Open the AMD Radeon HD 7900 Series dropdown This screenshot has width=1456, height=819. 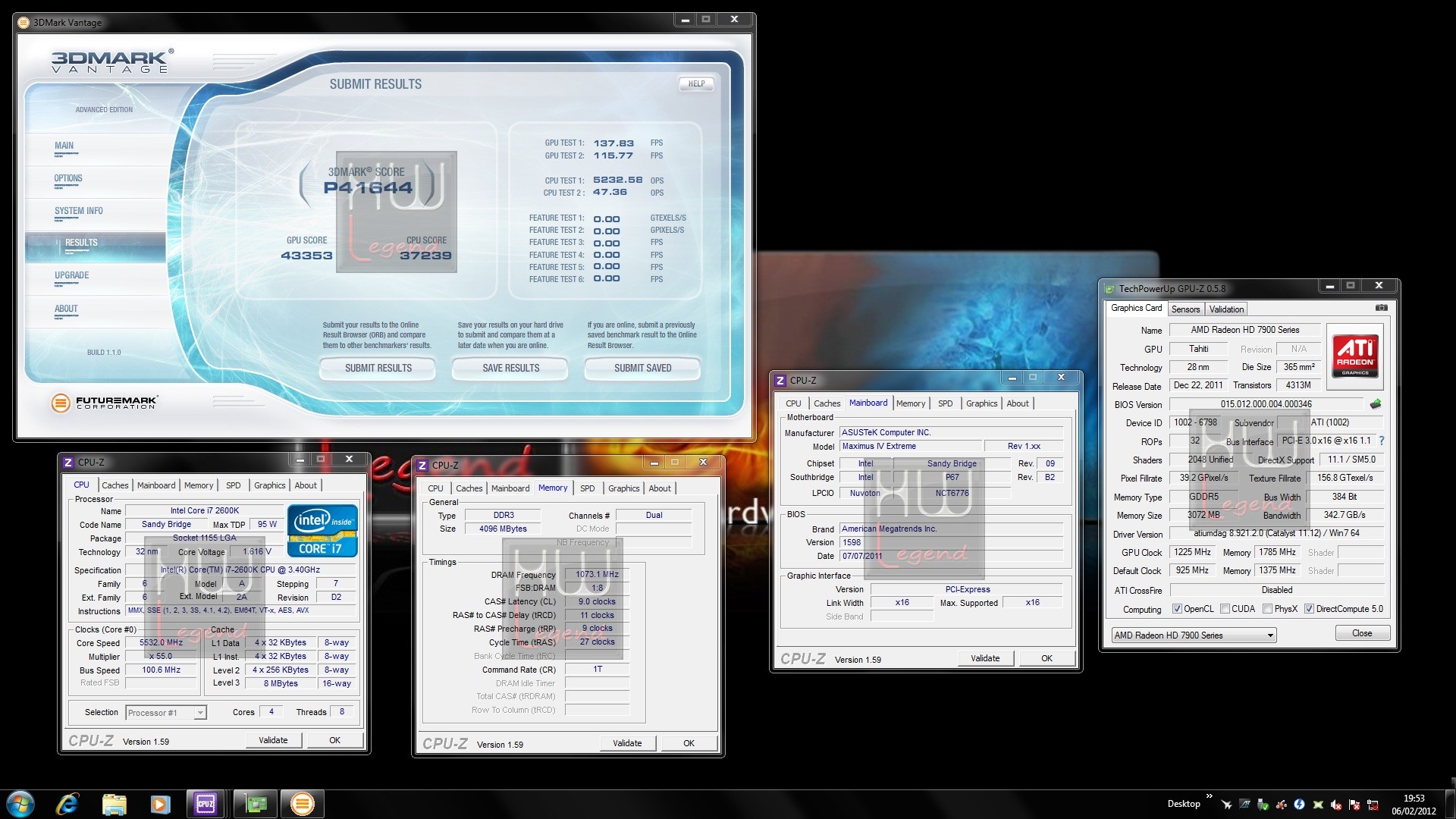1194,635
